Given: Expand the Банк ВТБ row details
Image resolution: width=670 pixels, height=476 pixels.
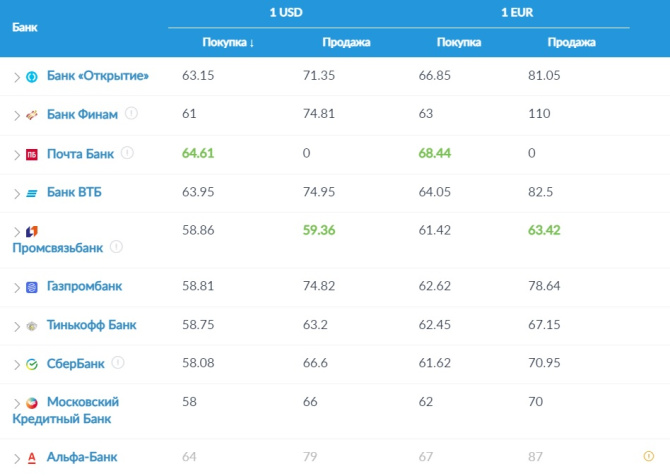Looking at the screenshot, I should click(17, 193).
